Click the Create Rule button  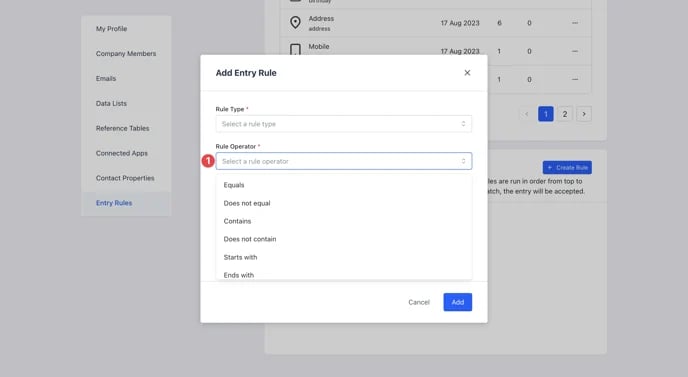(x=567, y=167)
